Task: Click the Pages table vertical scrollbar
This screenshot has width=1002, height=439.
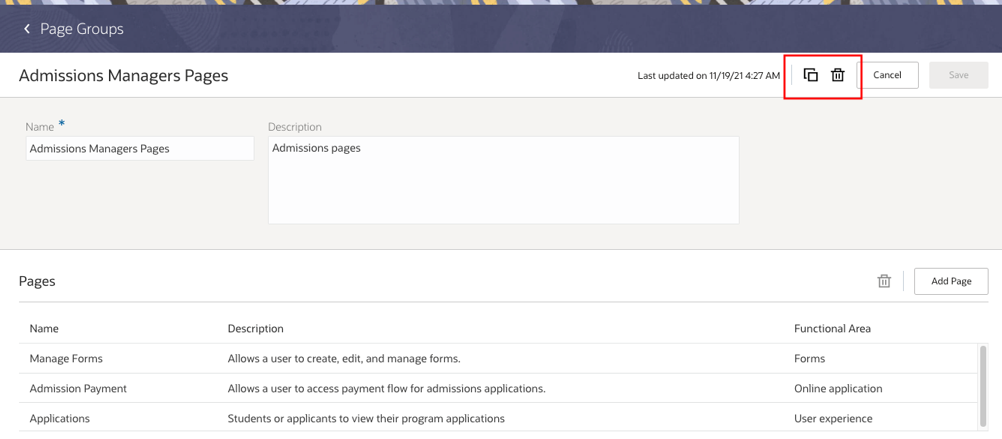Action: click(983, 385)
